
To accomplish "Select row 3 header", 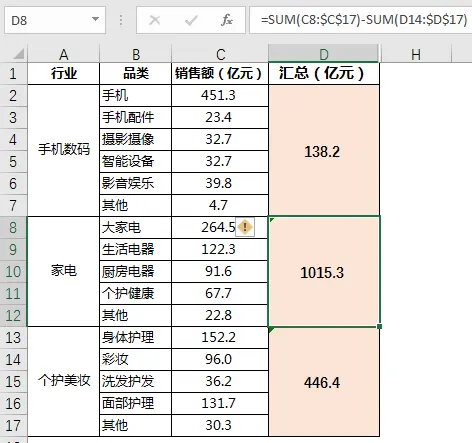I will tap(13, 118).
